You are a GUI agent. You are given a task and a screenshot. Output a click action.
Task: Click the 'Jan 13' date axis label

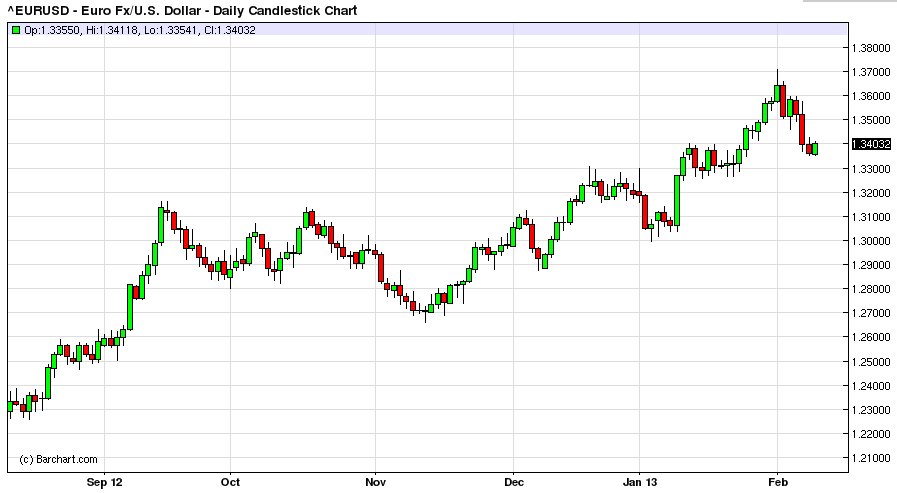click(x=640, y=482)
